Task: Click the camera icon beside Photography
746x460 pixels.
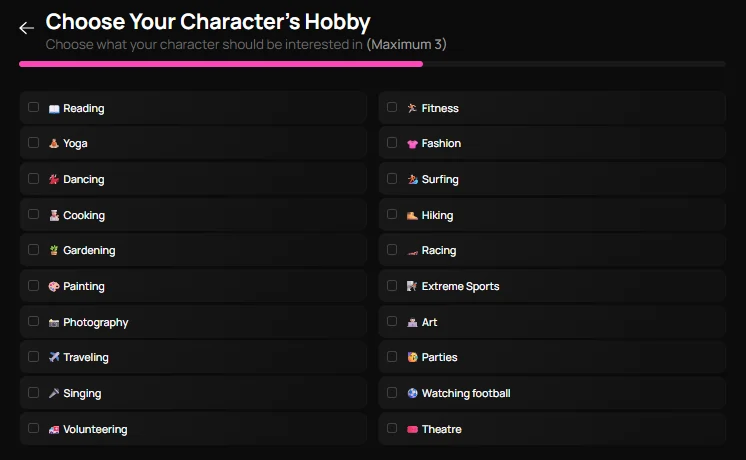Action: coord(54,323)
